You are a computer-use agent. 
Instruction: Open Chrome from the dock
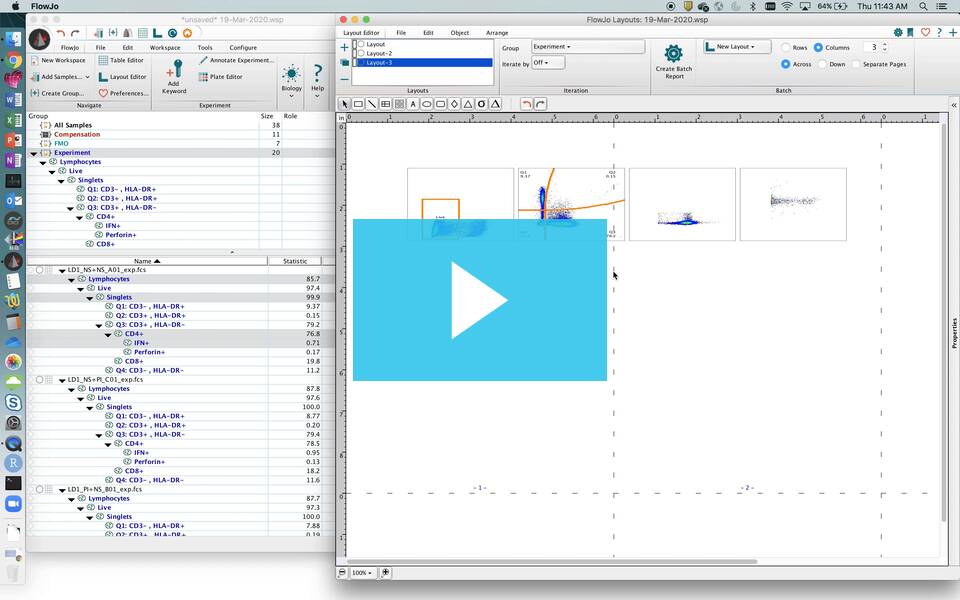point(13,61)
